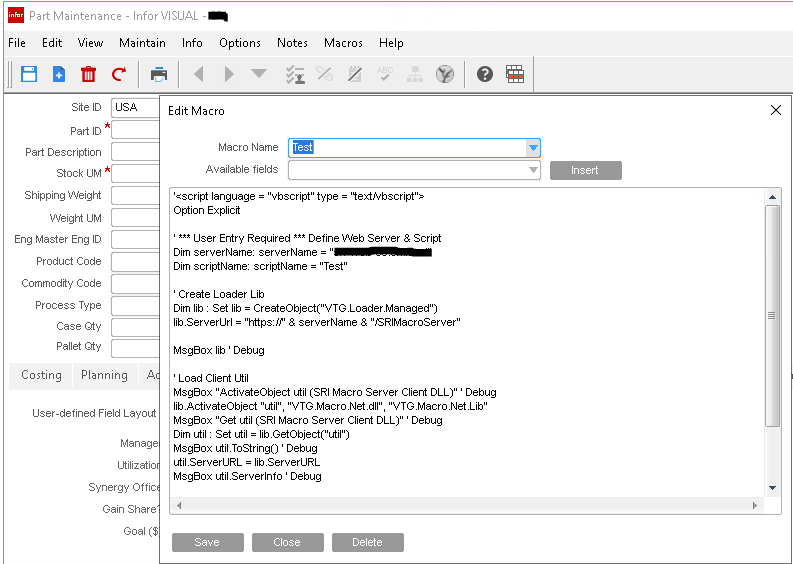Click the 'Dim scriptName' script line
This screenshot has height=564, width=793.
260,267
